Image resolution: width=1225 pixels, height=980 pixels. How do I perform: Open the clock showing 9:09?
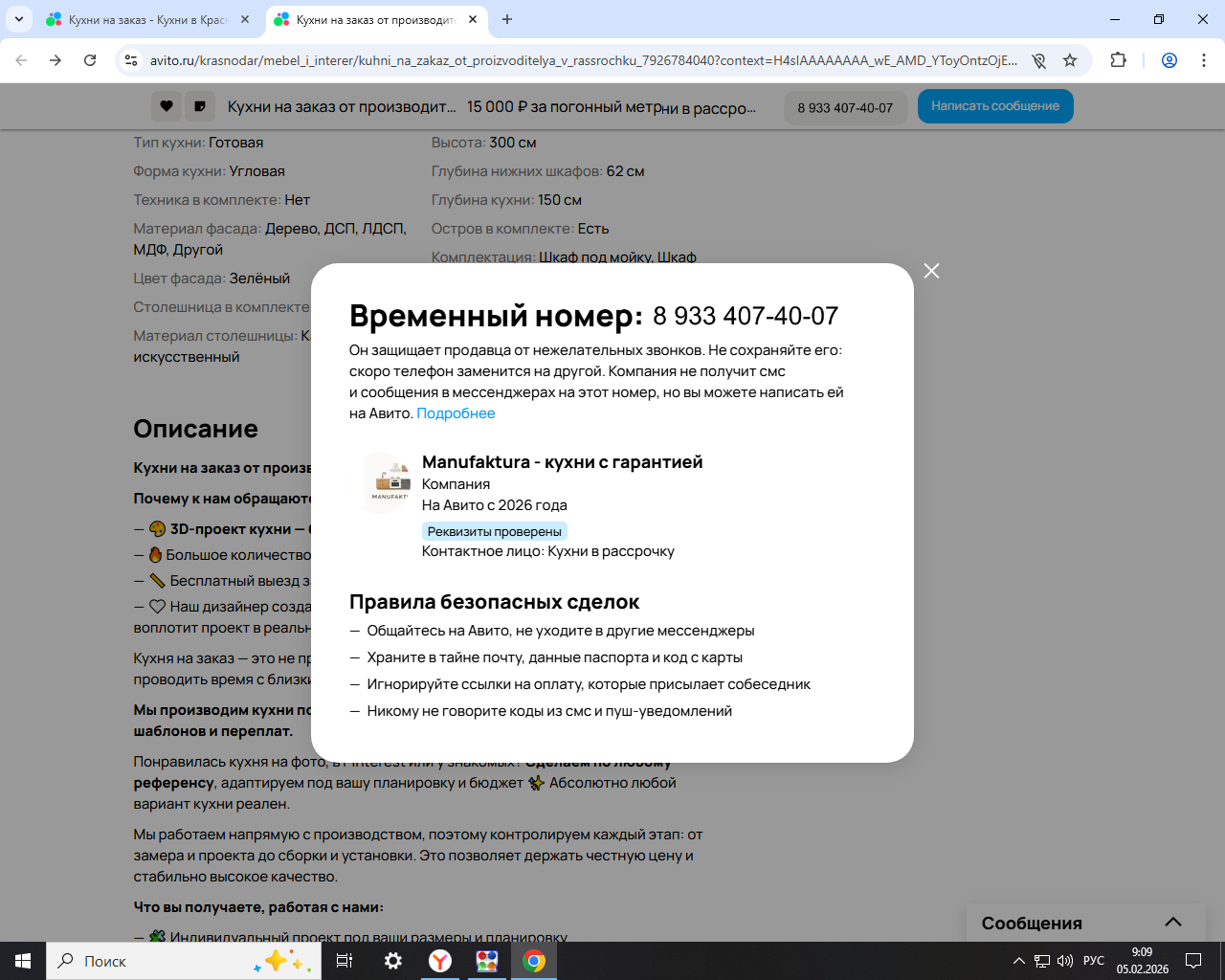tap(1143, 961)
